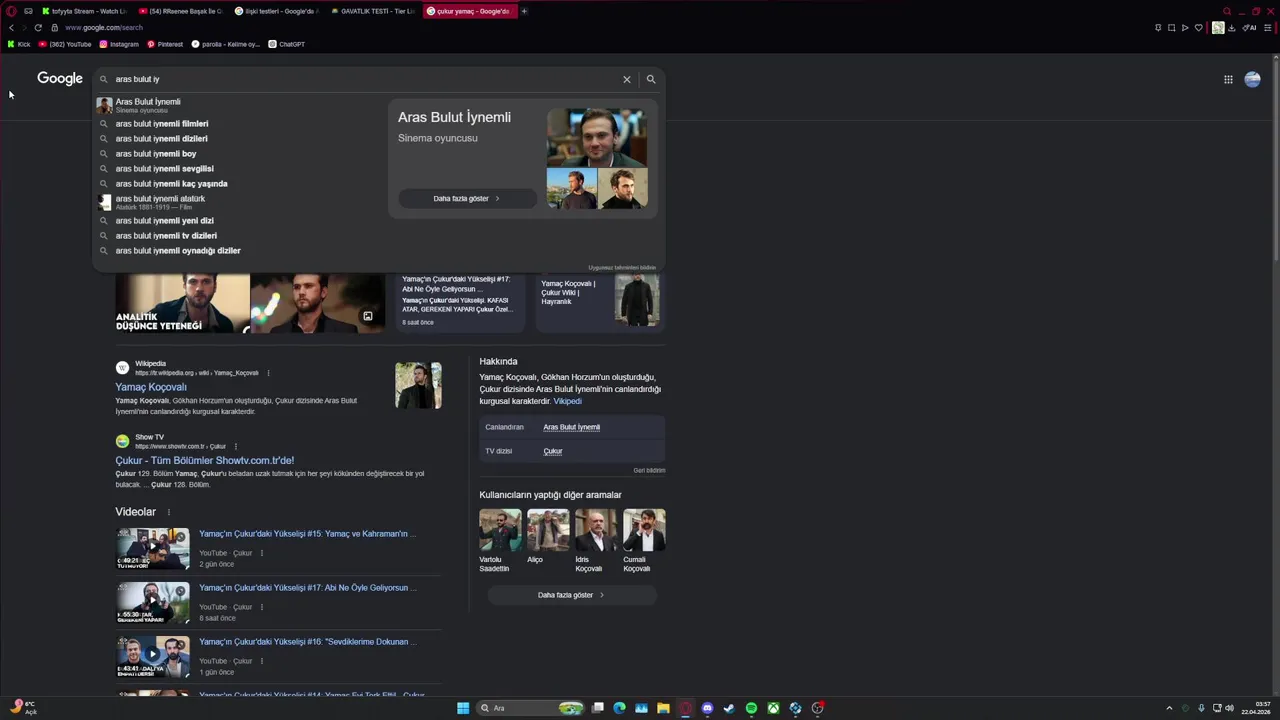
Task: Open options for Yükselişi #16 video
Action: (x=262, y=661)
